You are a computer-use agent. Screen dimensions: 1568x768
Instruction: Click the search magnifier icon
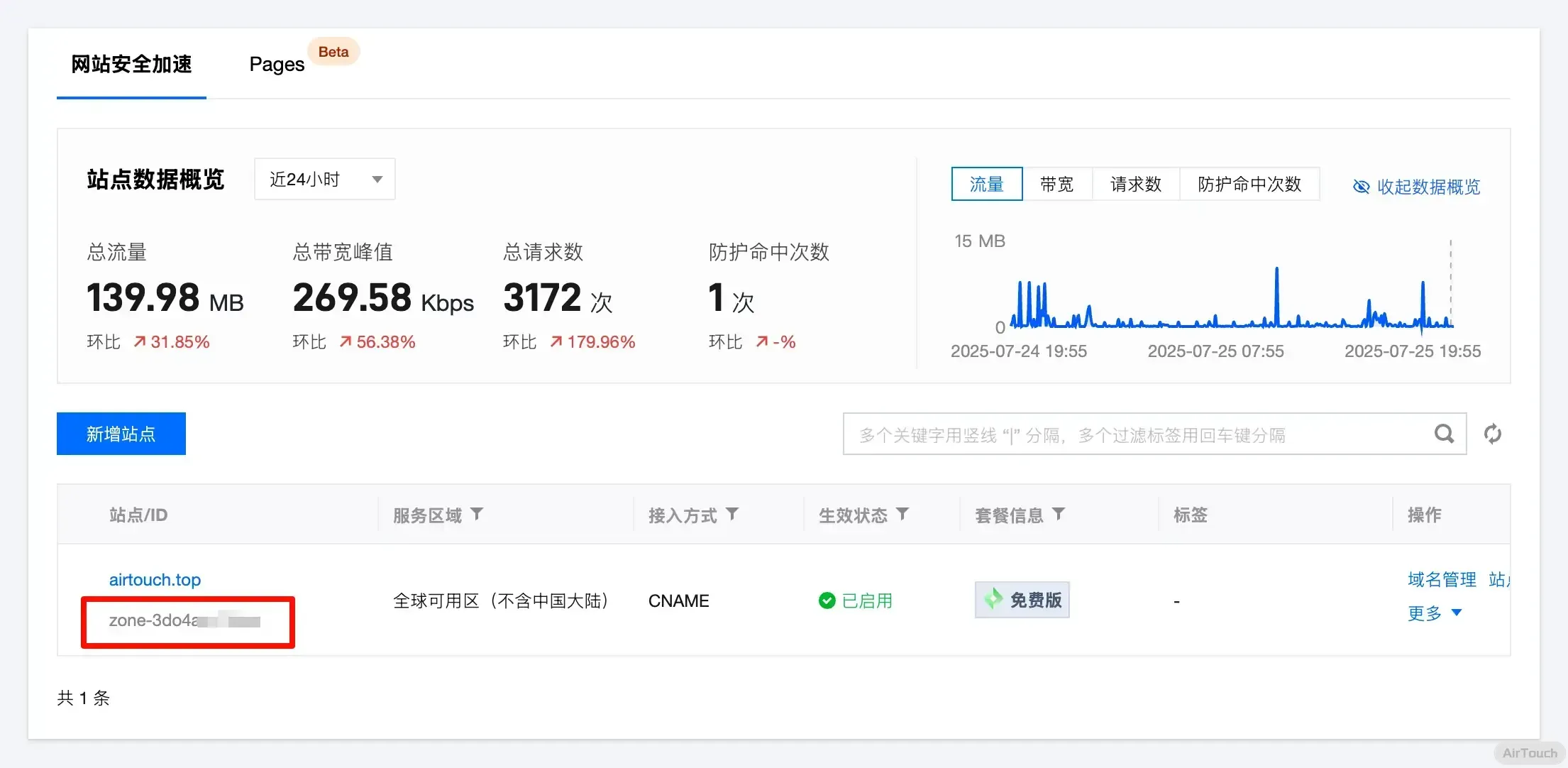(x=1444, y=434)
